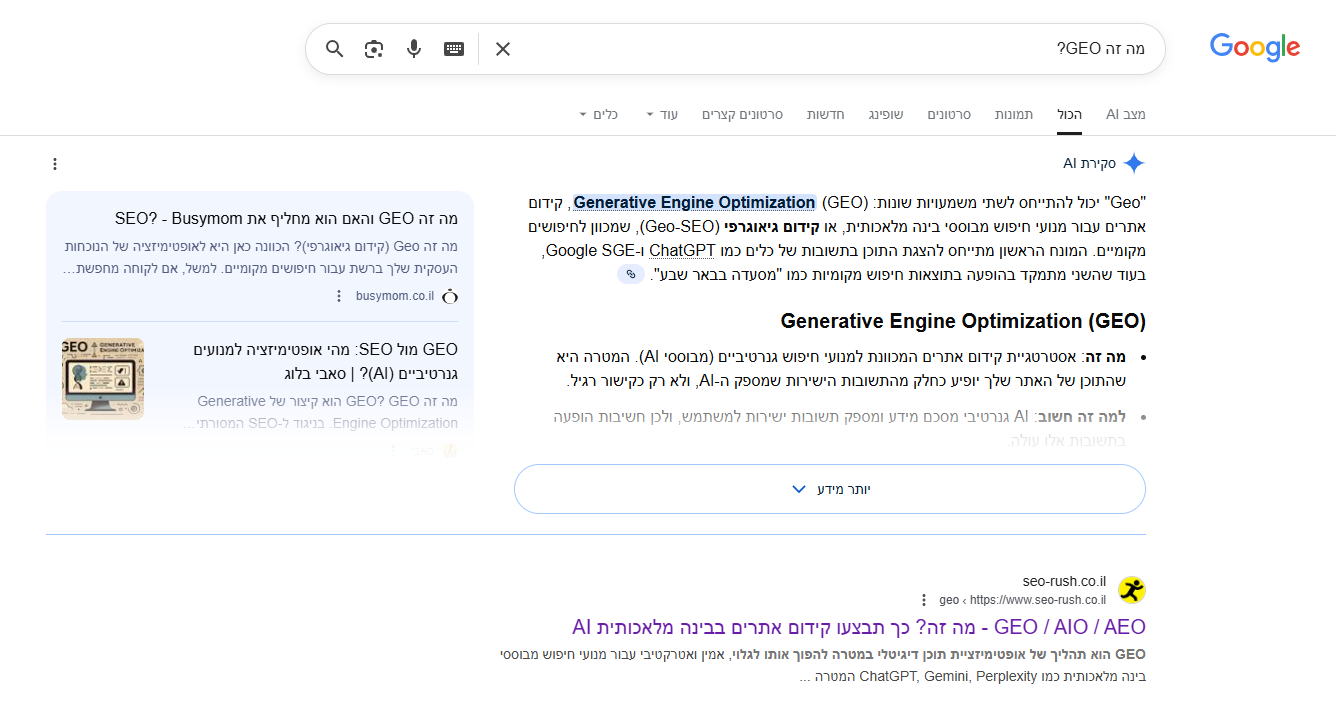Open the on-screen keyboard icon
Viewport: 1336px width, 713px height.
(x=454, y=49)
